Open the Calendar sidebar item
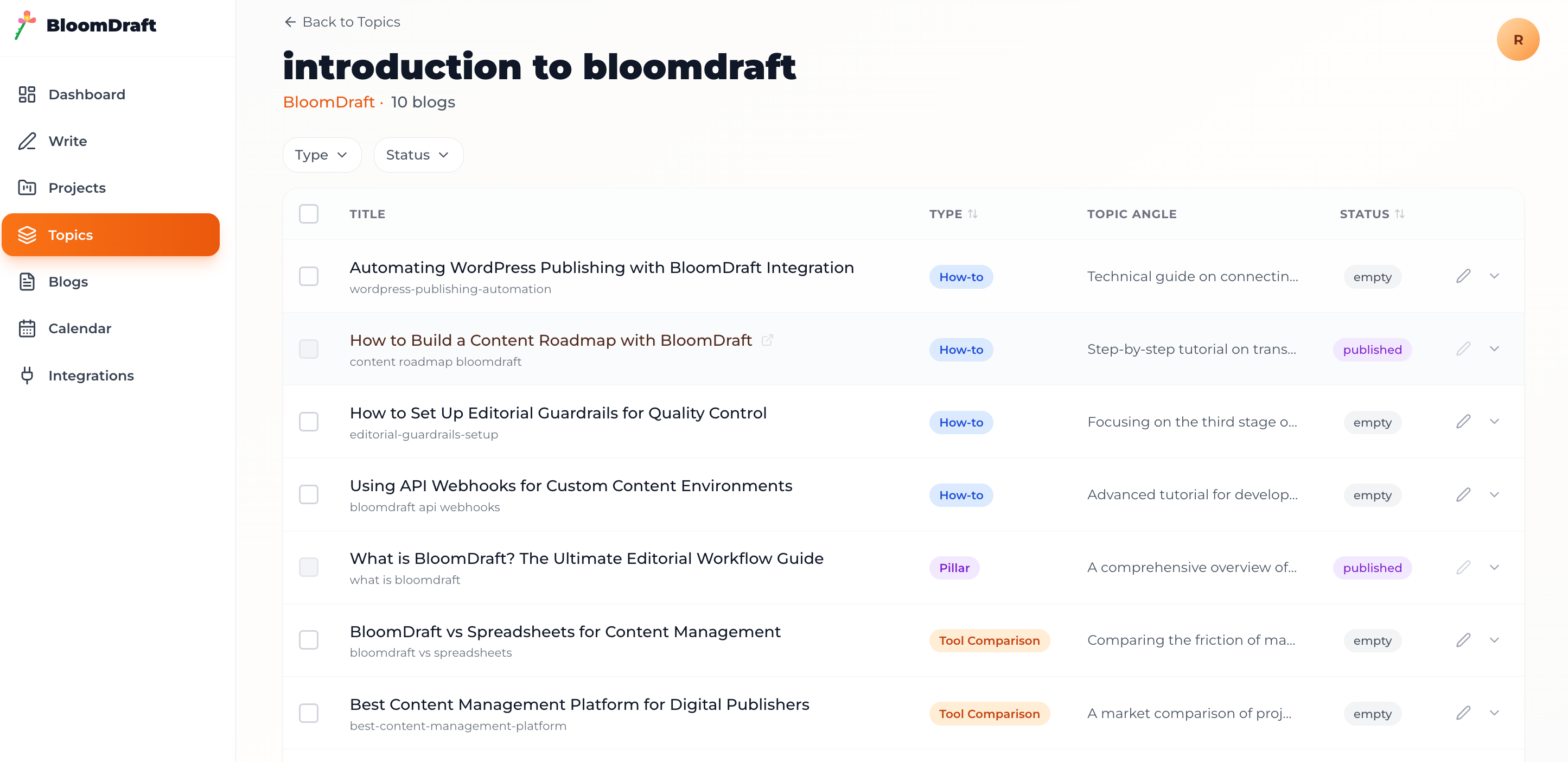The width and height of the screenshot is (1568, 762). tap(80, 329)
